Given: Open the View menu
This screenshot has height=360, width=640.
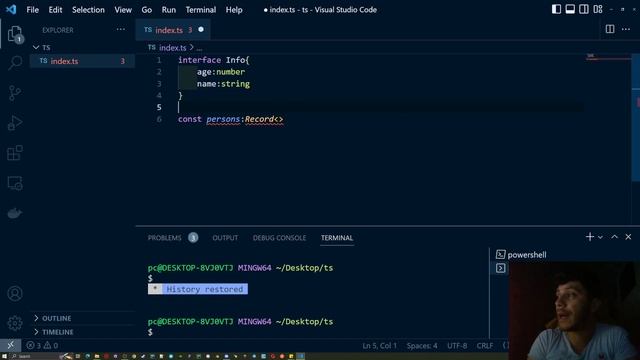Looking at the screenshot, I should click(123, 10).
